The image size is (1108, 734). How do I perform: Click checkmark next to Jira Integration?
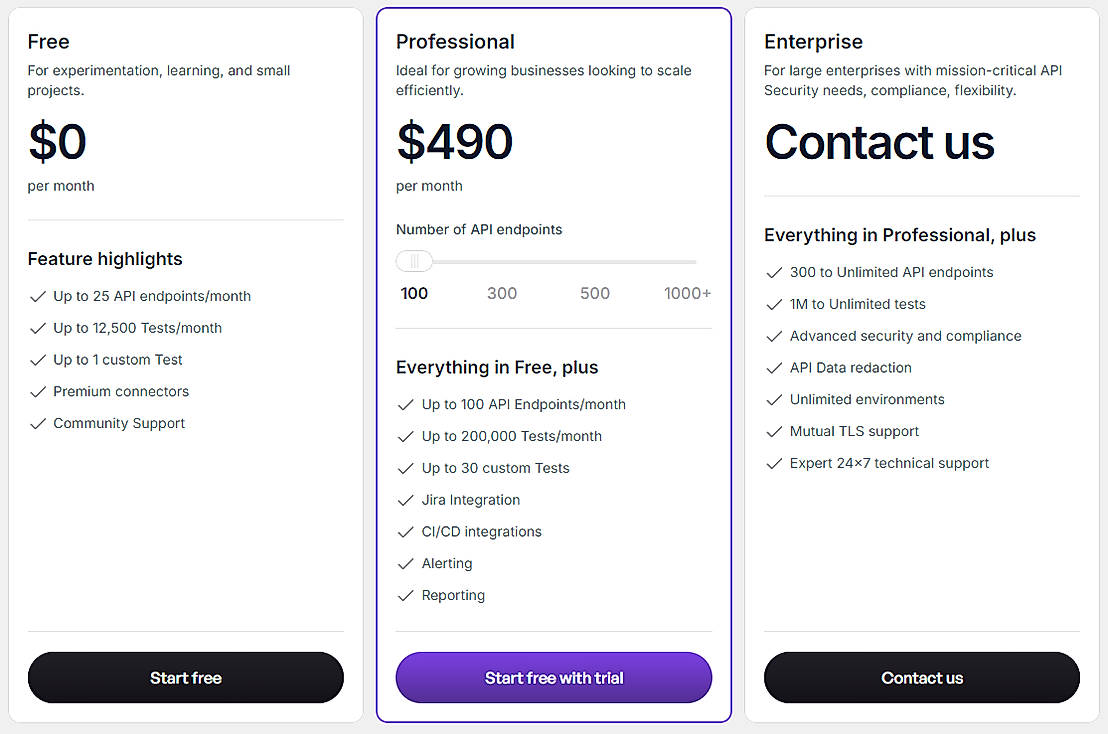[x=406, y=500]
